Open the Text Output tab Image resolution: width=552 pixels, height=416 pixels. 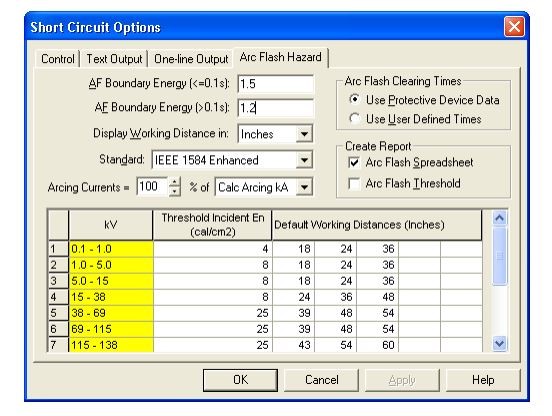[x=114, y=59]
